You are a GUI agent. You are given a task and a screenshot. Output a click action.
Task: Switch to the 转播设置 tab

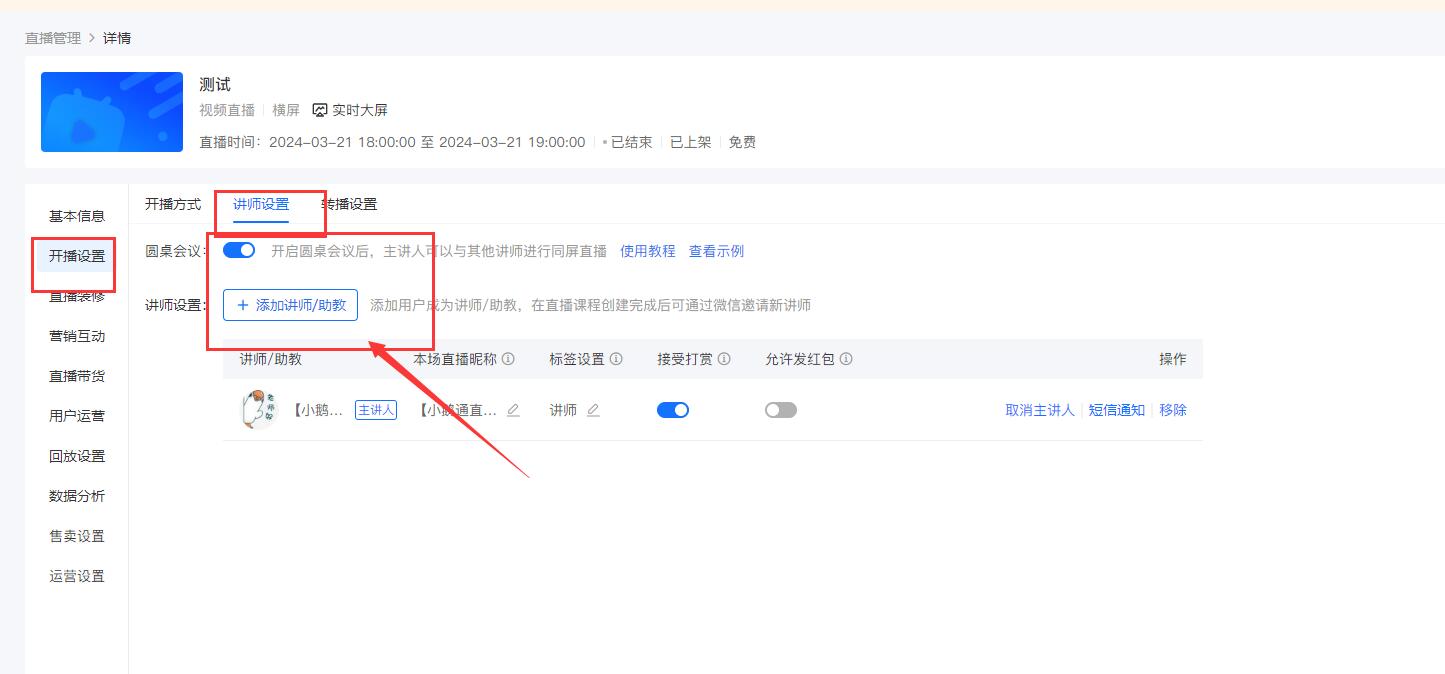(x=347, y=203)
